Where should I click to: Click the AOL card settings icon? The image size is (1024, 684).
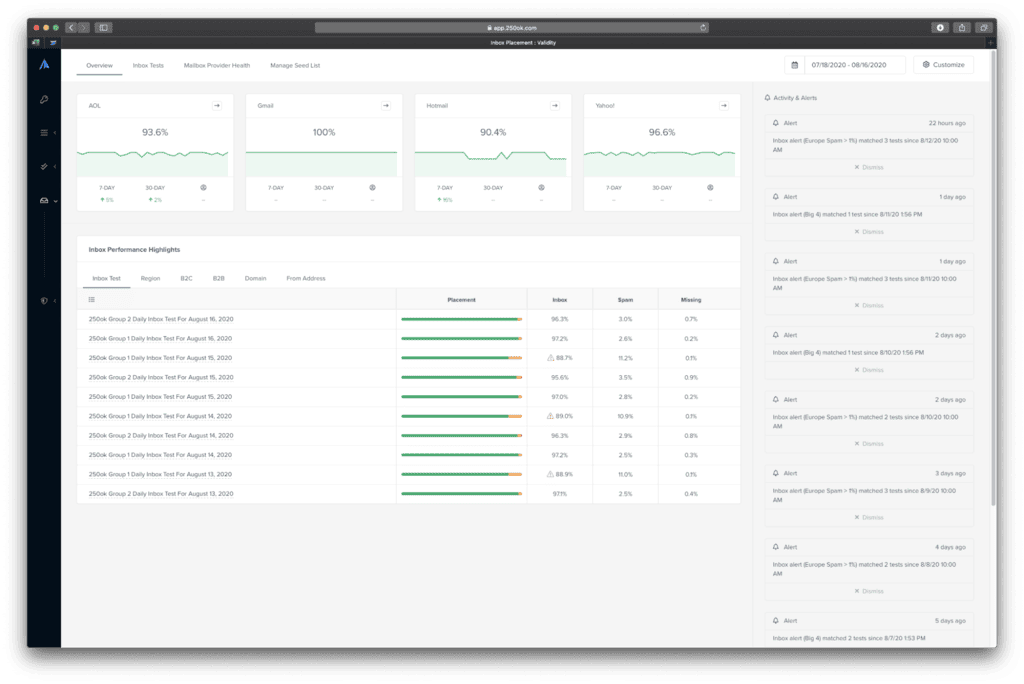pos(203,187)
